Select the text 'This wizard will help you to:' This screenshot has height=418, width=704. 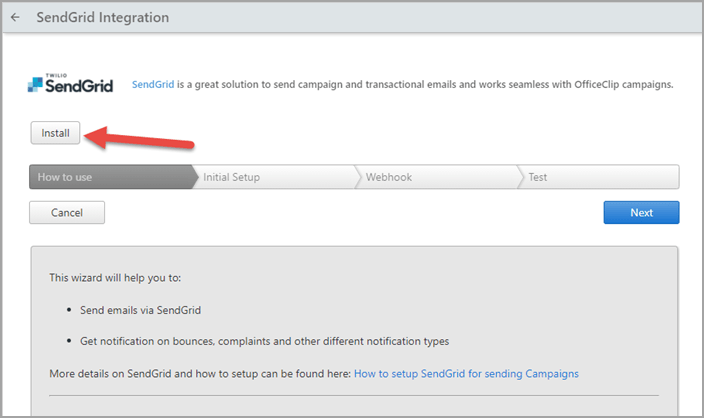[x=115, y=278]
